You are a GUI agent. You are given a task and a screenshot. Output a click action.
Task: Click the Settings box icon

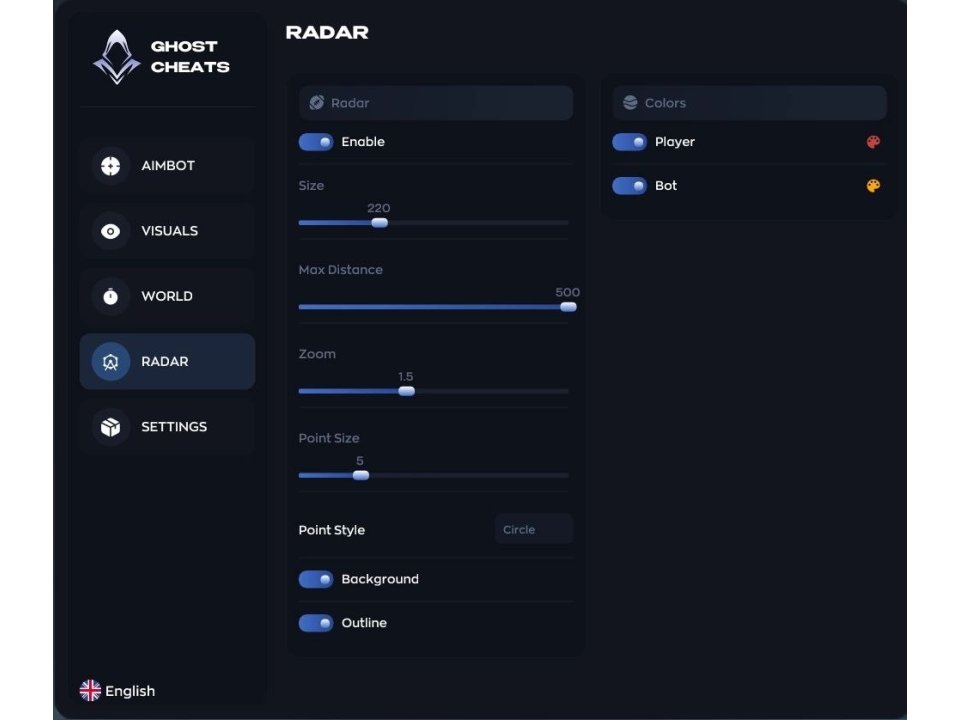[110, 427]
